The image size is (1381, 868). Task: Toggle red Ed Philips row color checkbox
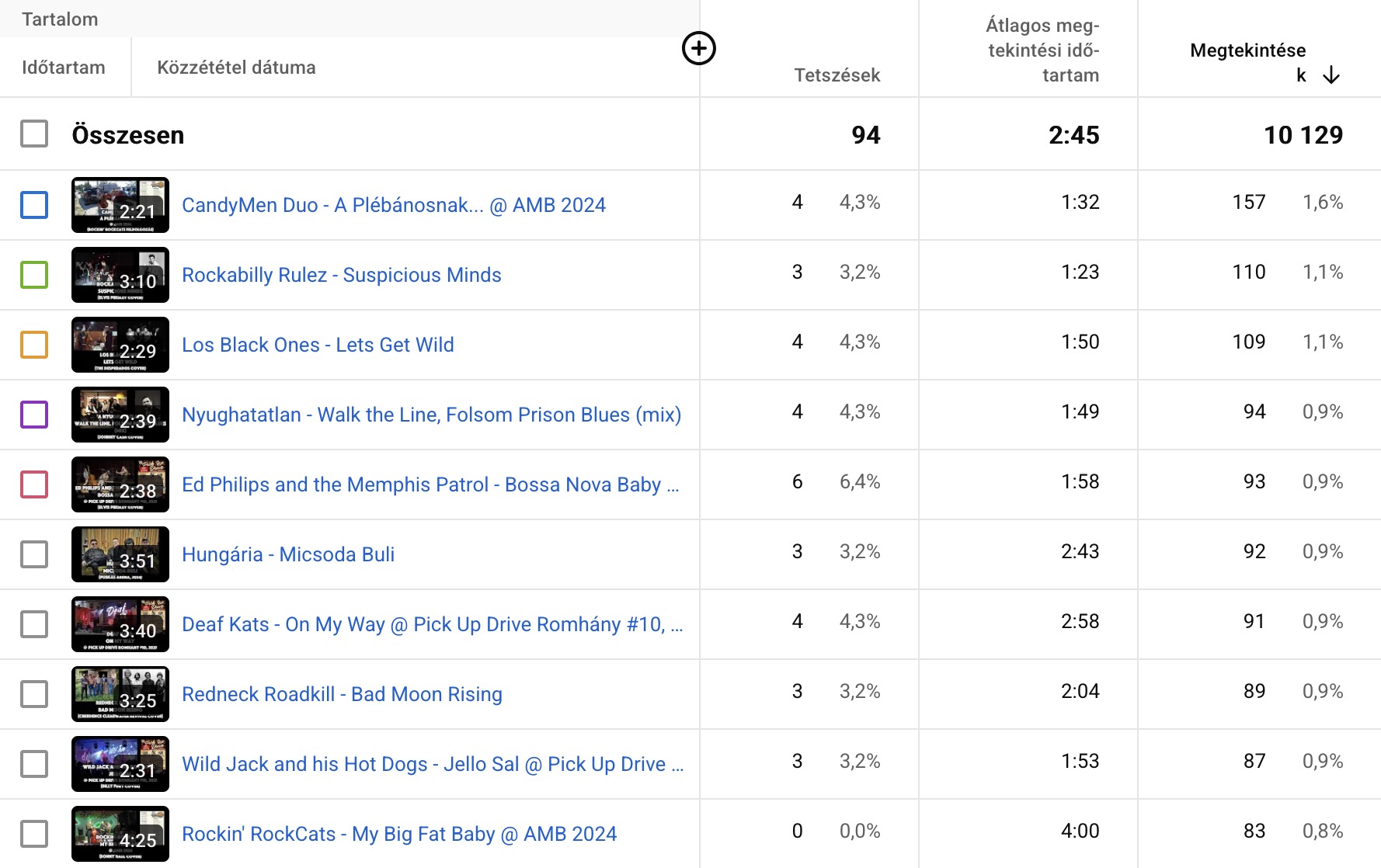(34, 484)
